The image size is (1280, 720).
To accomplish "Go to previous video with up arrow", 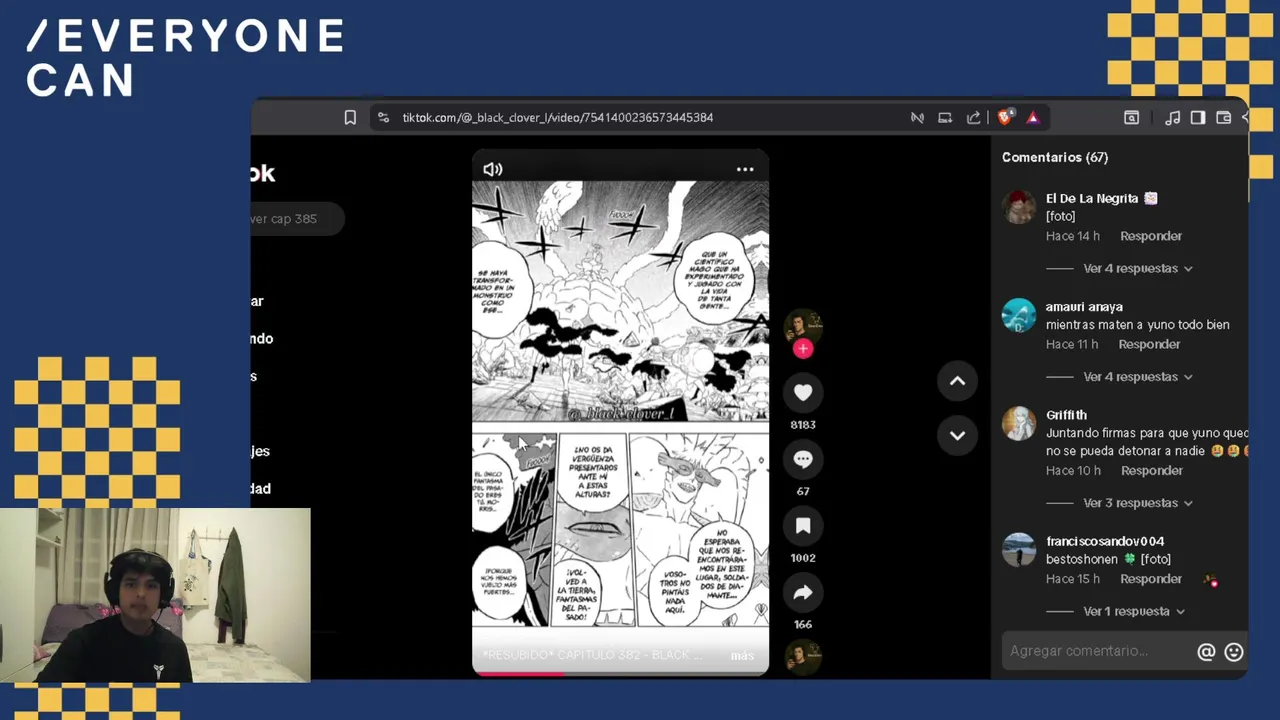I will pyautogui.click(x=957, y=381).
